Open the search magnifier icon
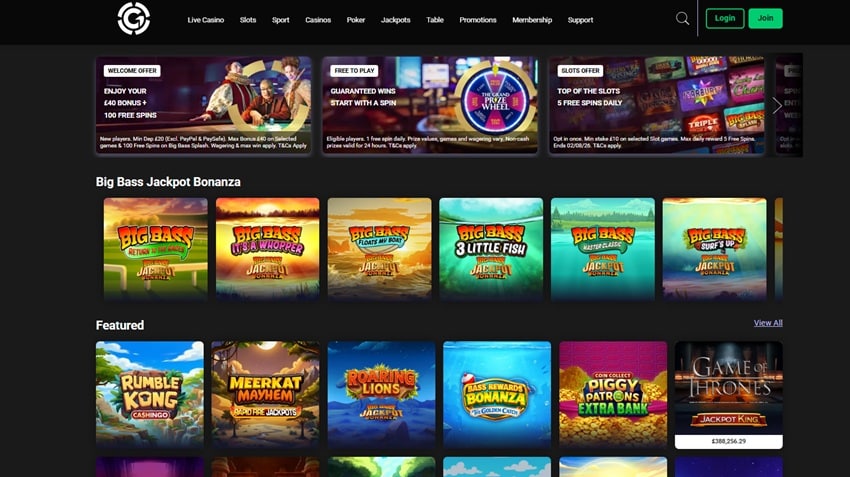 pos(682,19)
